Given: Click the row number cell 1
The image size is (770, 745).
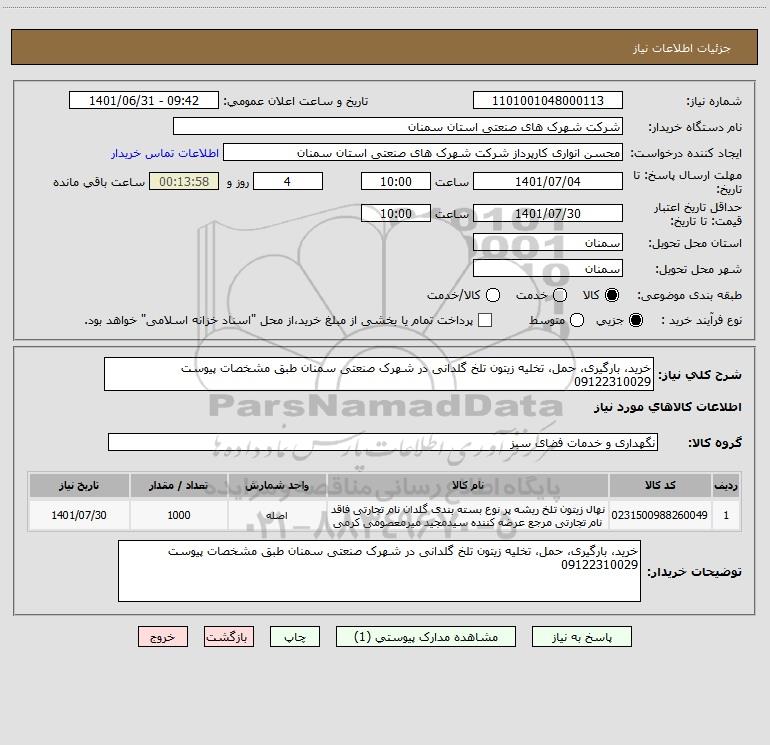Looking at the screenshot, I should pos(726,515).
